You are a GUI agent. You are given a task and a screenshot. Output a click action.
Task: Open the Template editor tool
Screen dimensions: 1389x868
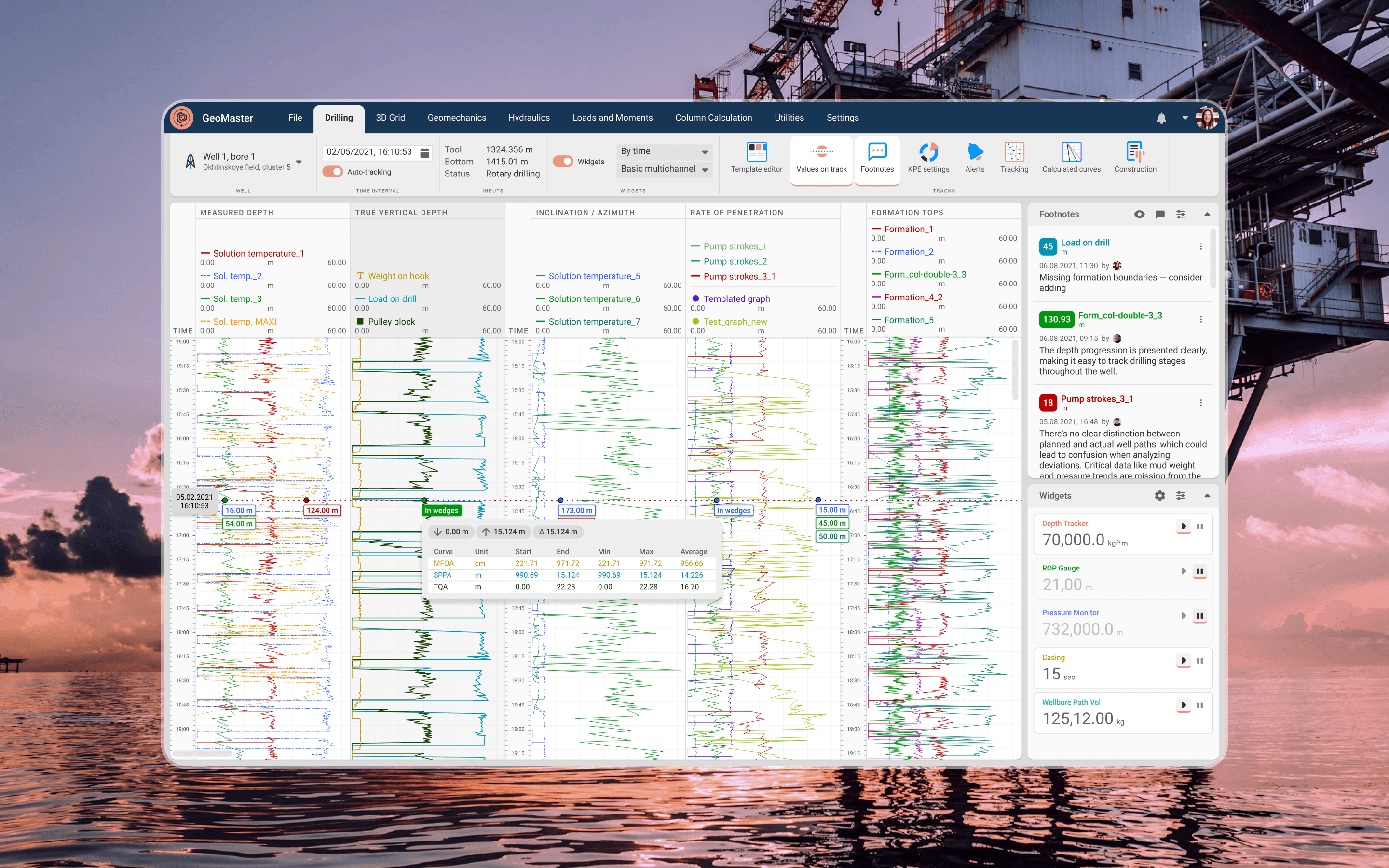[756, 157]
